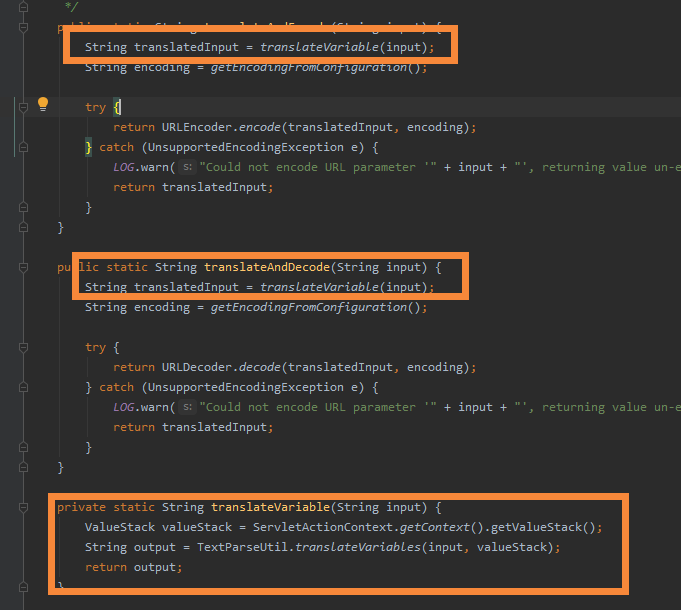Click 'static' keyword in translateAndDecode declaration
681x610 pixels.
tap(127, 267)
